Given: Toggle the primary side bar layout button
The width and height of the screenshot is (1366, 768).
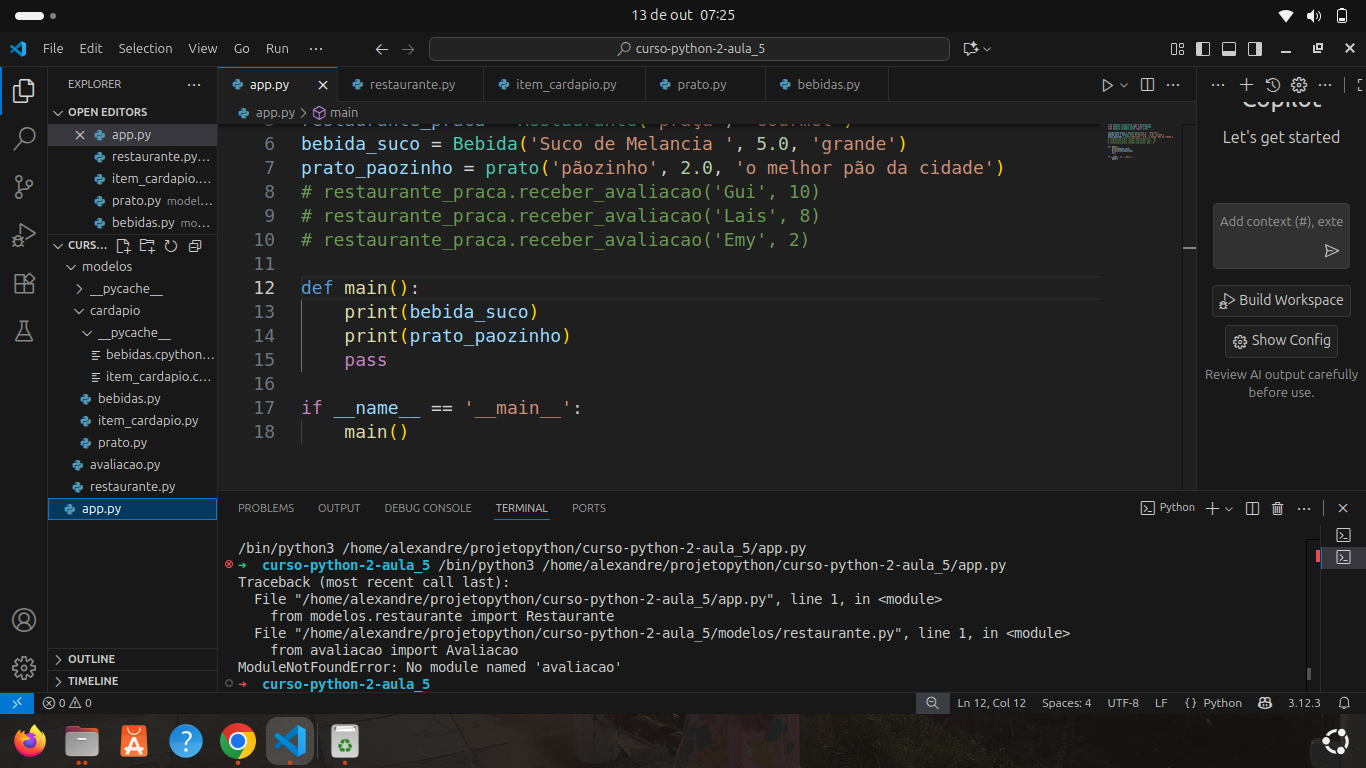Looking at the screenshot, I should click(x=1203, y=48).
